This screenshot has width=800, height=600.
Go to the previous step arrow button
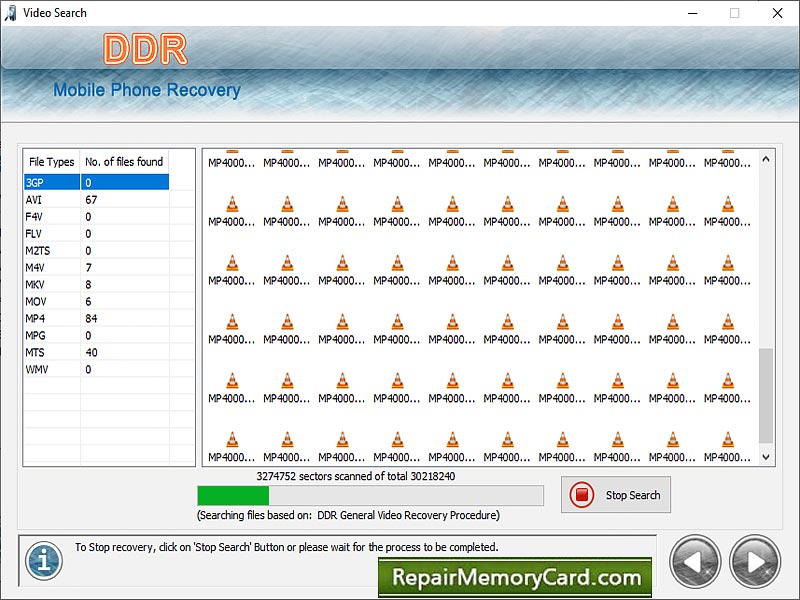(x=695, y=562)
